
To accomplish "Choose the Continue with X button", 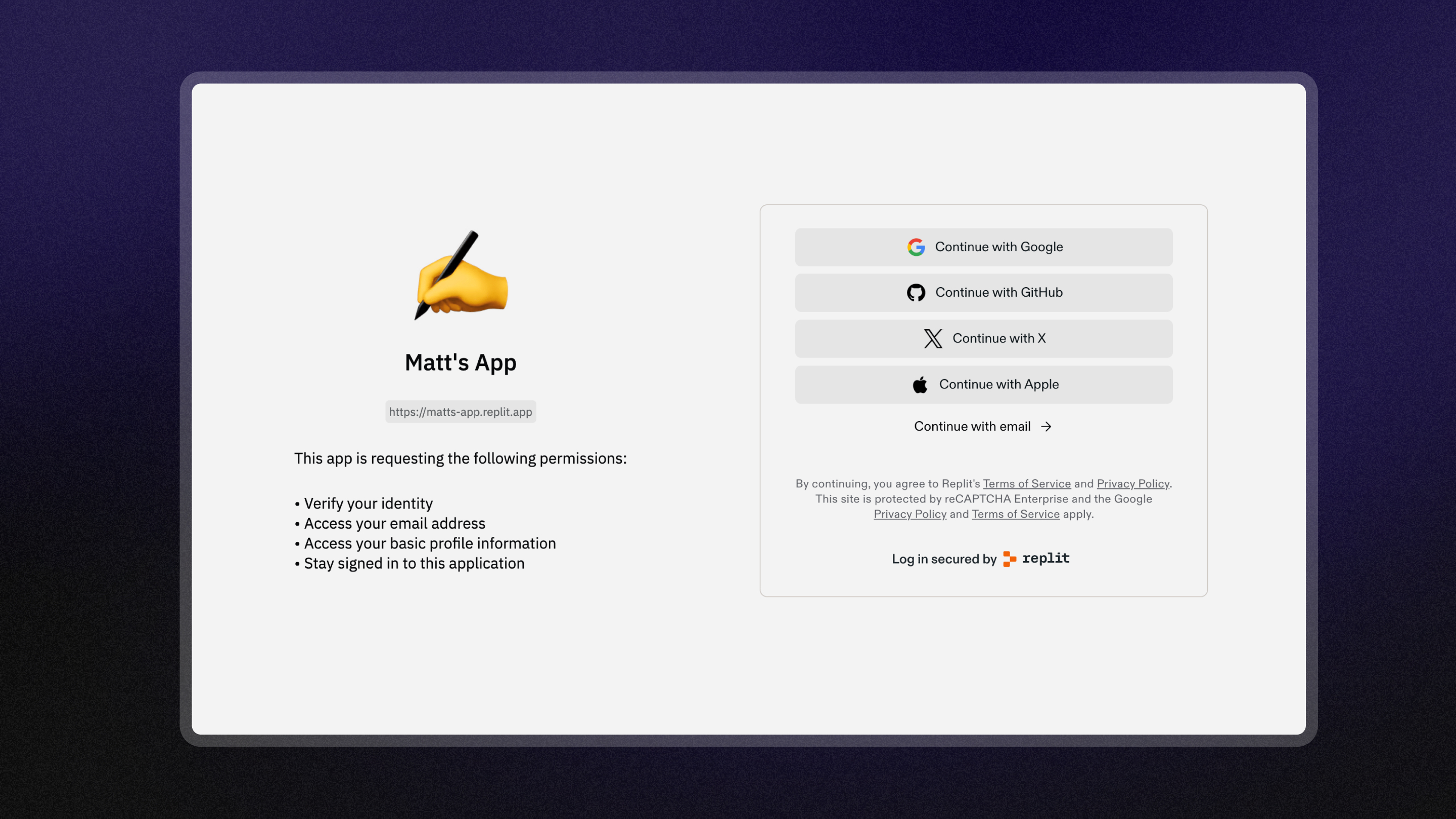I will [983, 339].
